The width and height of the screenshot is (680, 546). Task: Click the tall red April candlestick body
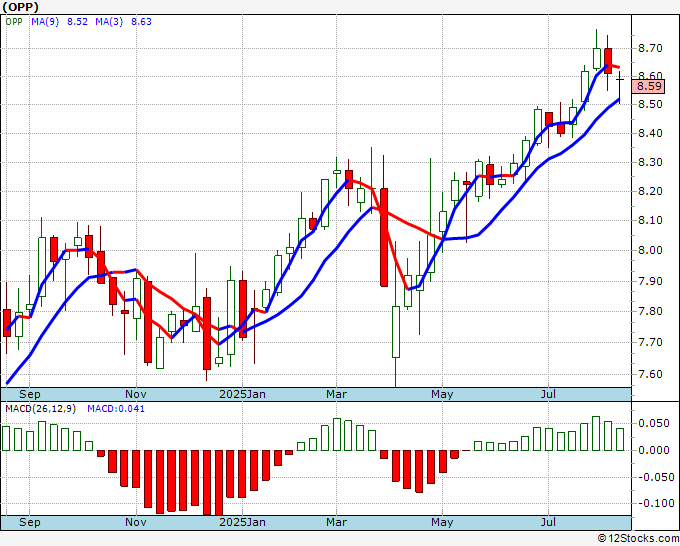click(384, 237)
